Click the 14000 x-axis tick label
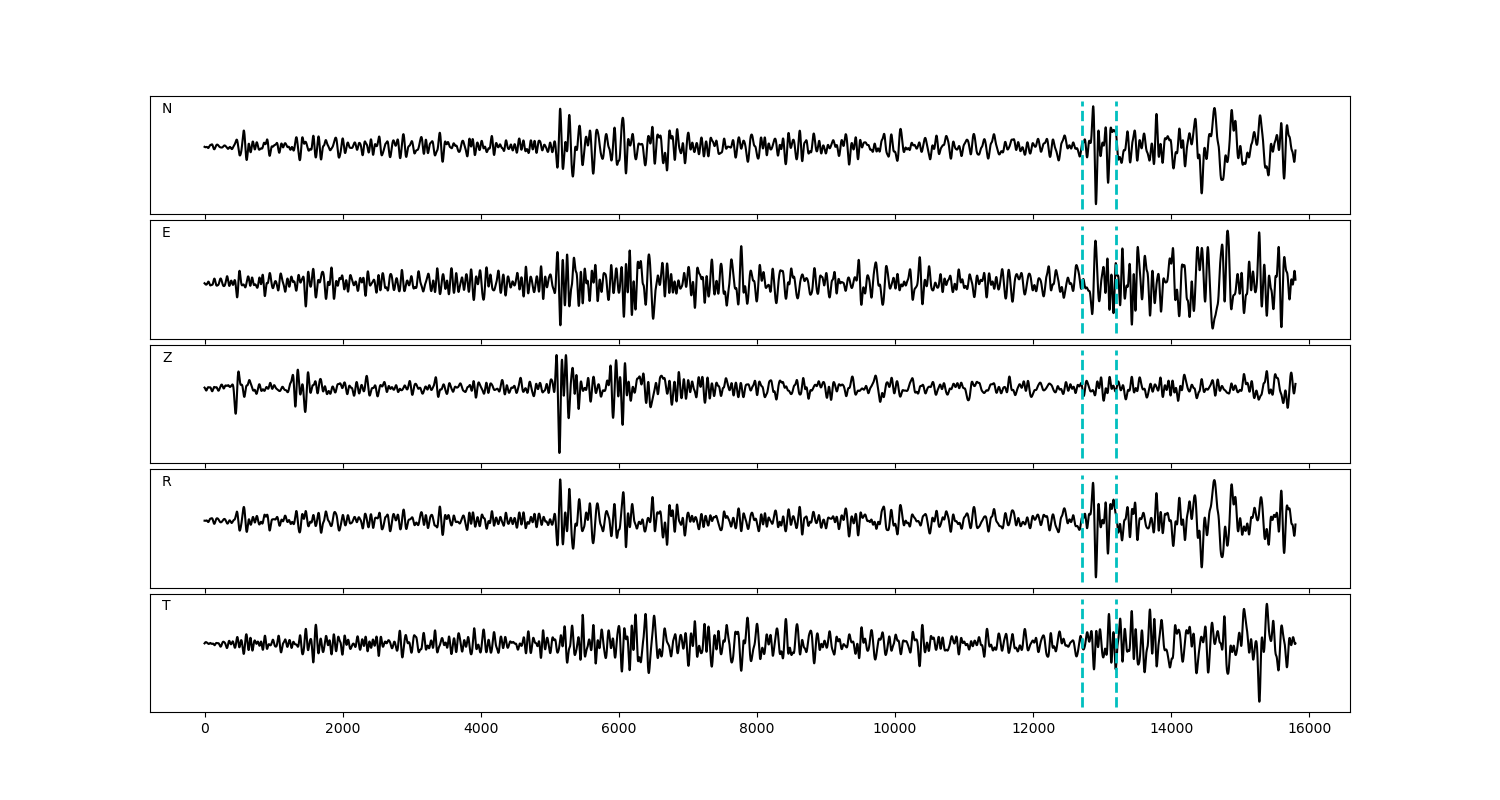The image size is (1500, 800). tap(1171, 729)
